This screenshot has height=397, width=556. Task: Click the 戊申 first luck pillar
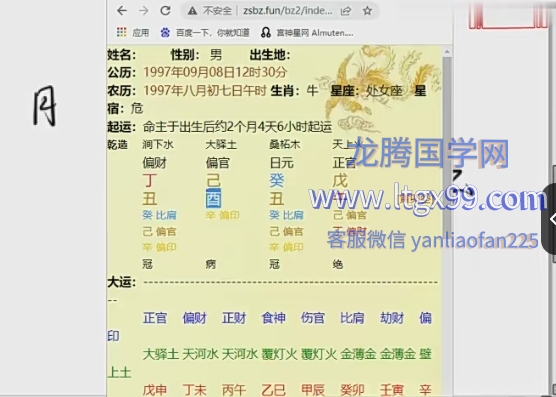click(155, 390)
